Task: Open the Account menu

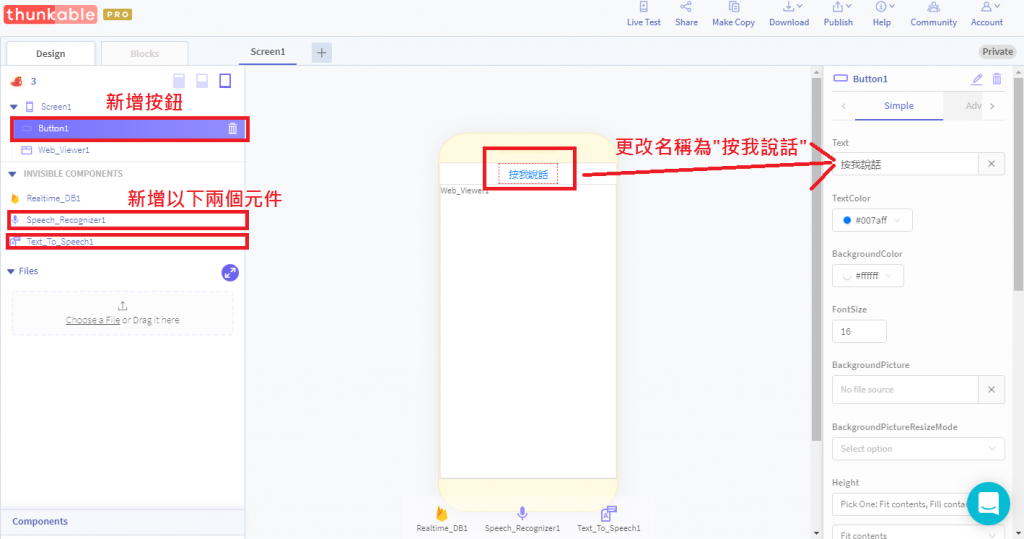Action: click(x=986, y=14)
